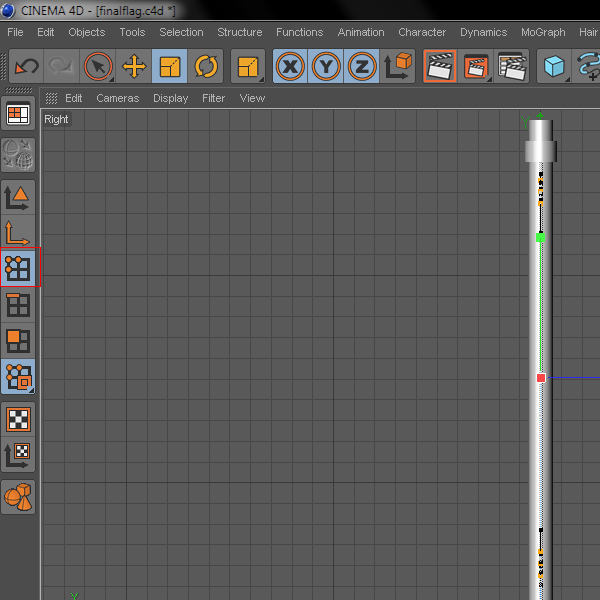Open the Tools menu
The image size is (600, 600).
(x=132, y=32)
